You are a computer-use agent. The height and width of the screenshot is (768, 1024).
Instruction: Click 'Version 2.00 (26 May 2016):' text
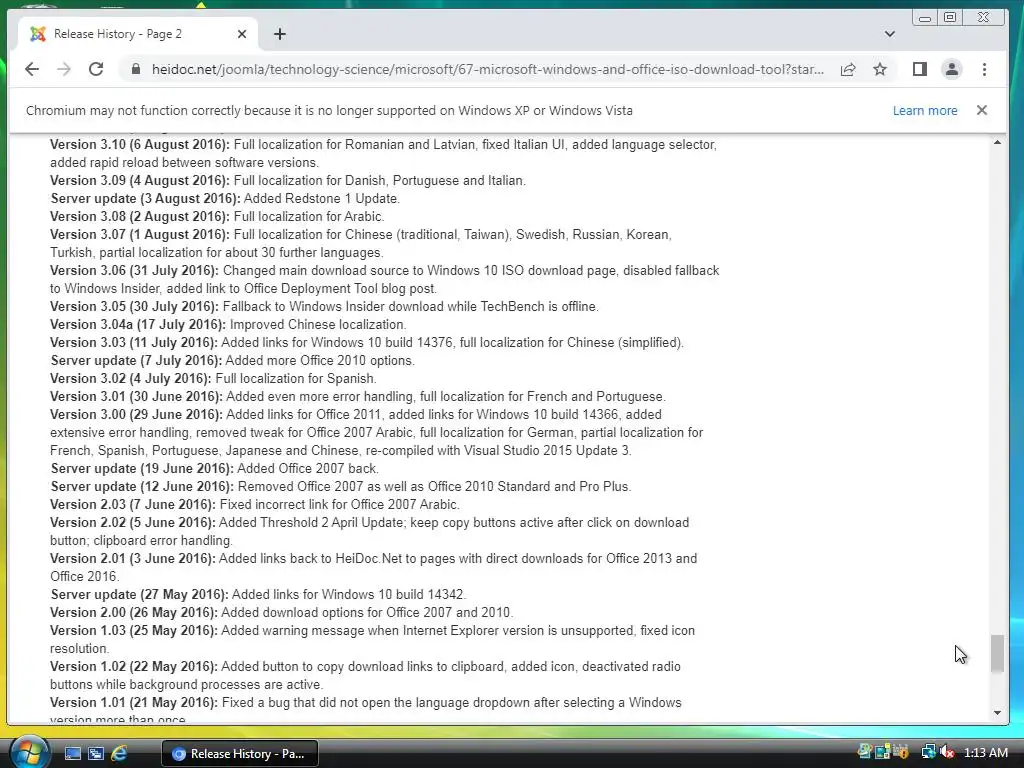(134, 613)
